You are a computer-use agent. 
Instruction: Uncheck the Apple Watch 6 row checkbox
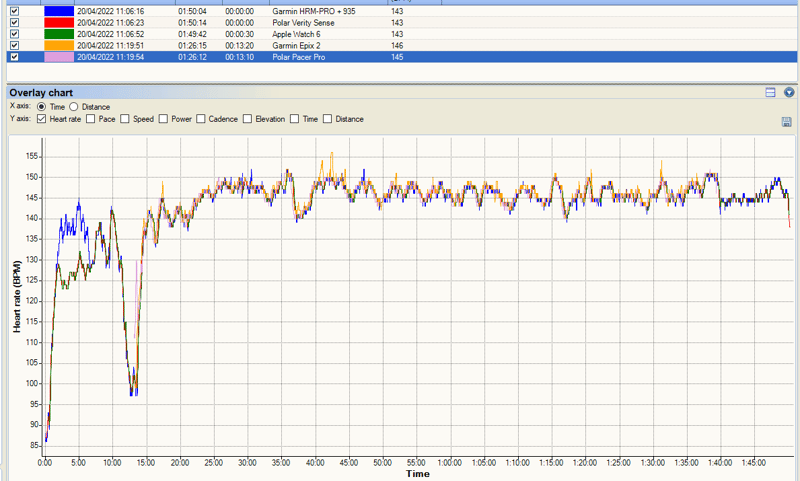point(15,34)
